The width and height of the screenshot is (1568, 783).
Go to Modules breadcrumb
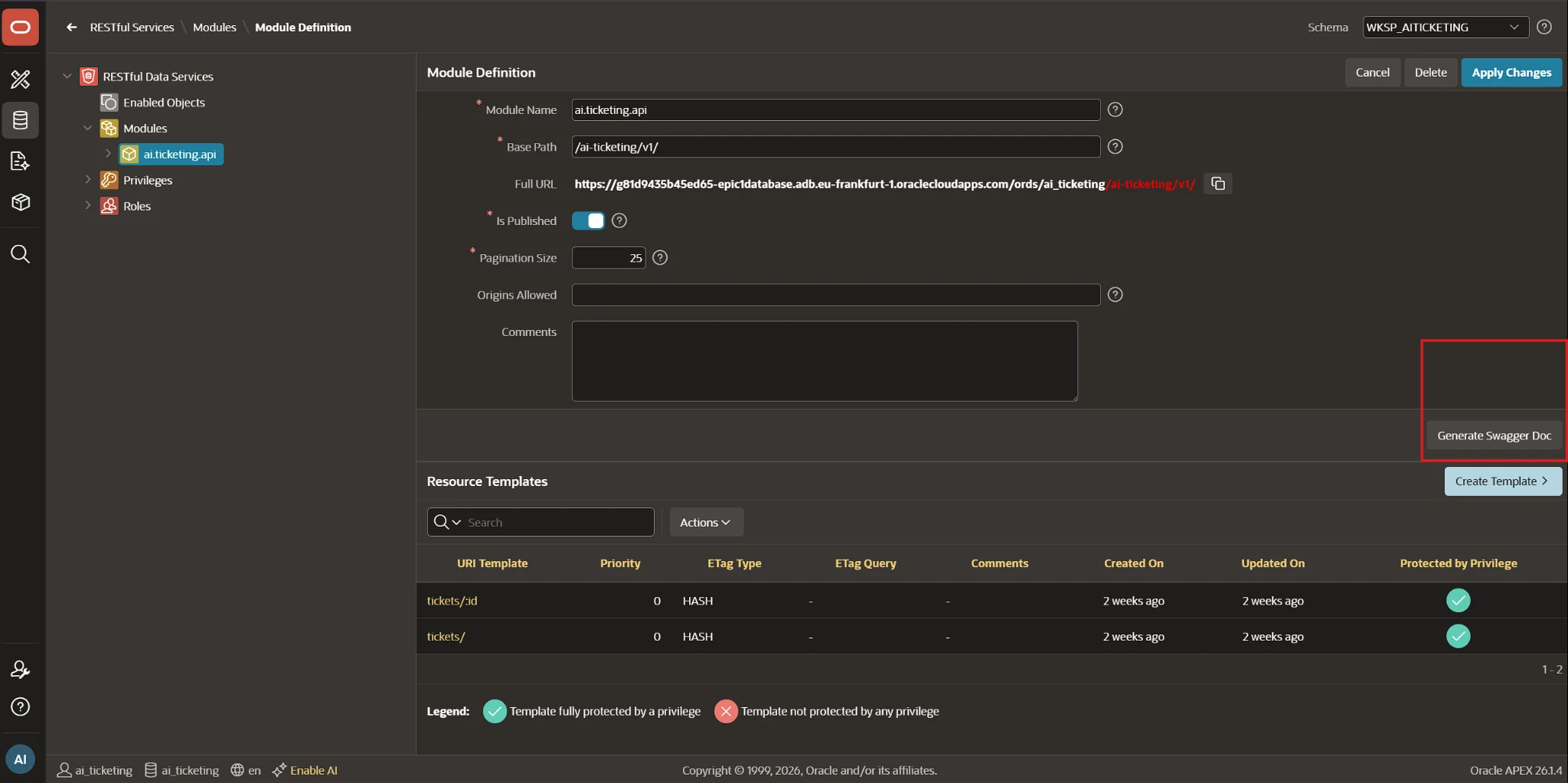[x=214, y=27]
